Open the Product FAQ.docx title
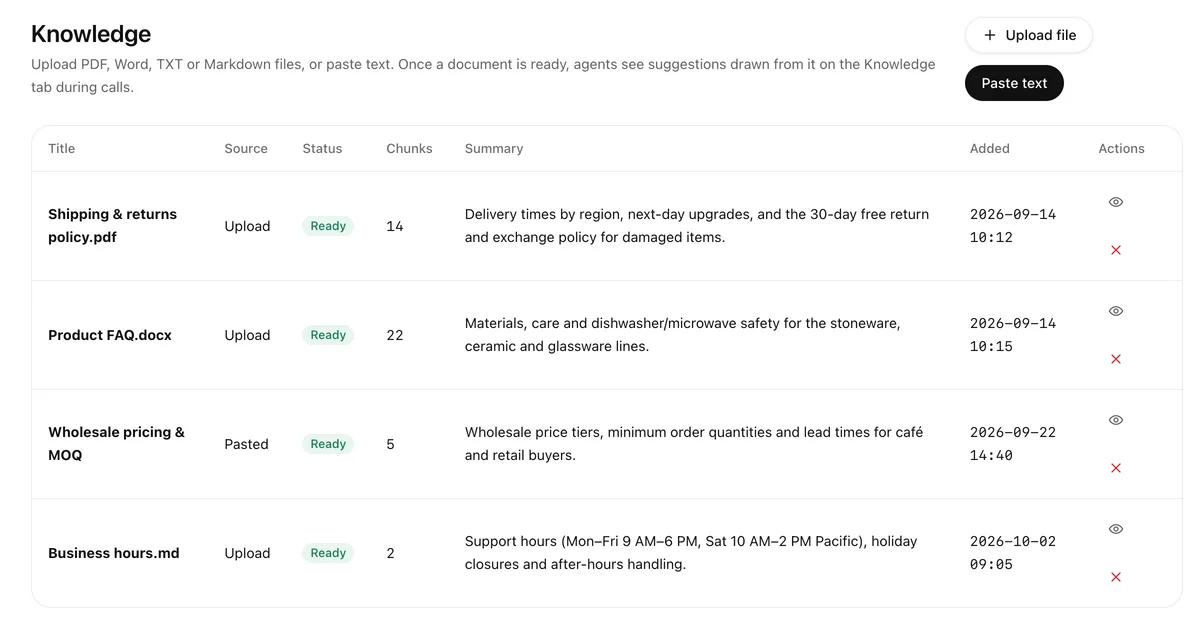Image resolution: width=1200 pixels, height=625 pixels. 110,335
